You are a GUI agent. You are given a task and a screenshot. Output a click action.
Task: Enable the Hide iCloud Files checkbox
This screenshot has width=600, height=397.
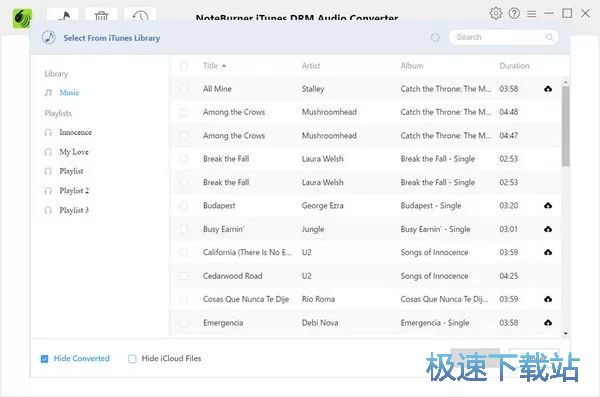132,359
